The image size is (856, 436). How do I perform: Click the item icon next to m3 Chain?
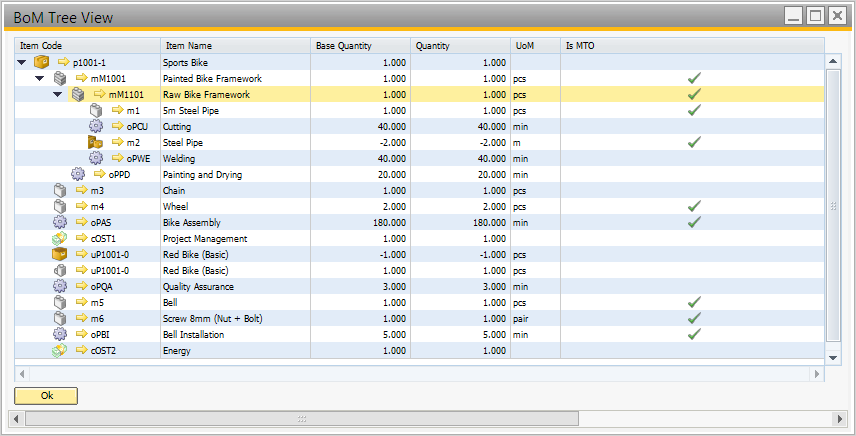pyautogui.click(x=59, y=190)
